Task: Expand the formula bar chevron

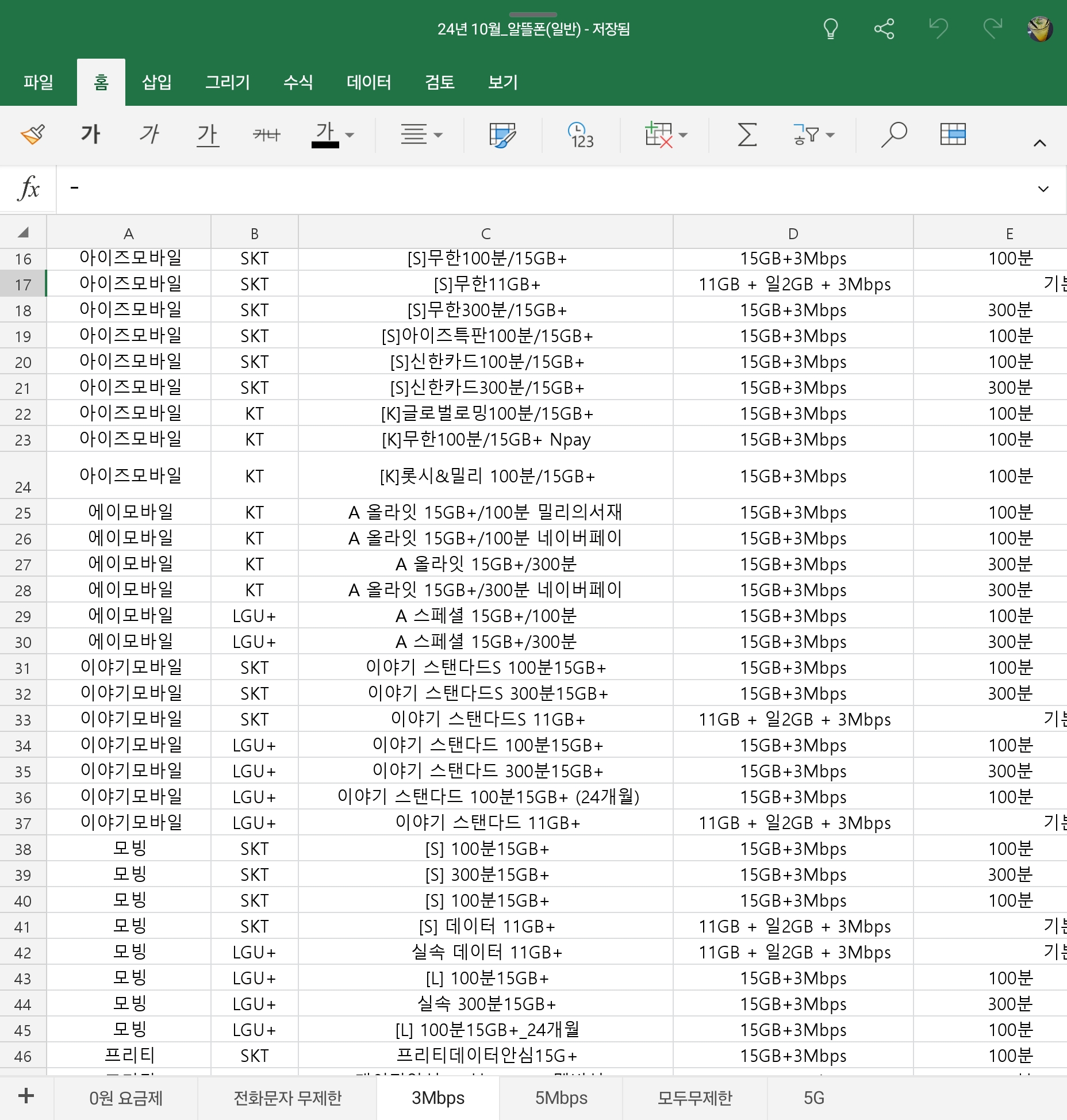Action: pyautogui.click(x=1043, y=189)
